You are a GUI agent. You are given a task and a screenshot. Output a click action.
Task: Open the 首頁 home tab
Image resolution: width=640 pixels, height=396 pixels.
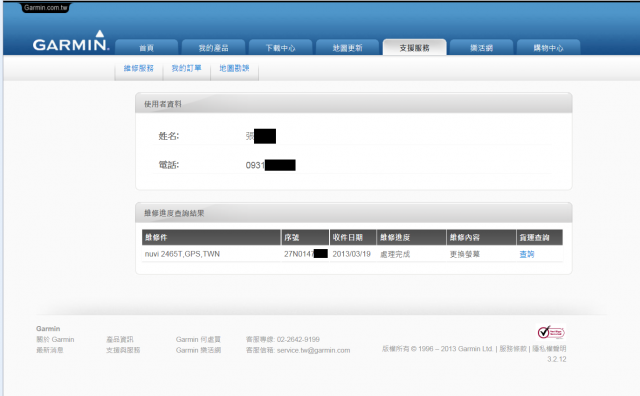(x=147, y=48)
